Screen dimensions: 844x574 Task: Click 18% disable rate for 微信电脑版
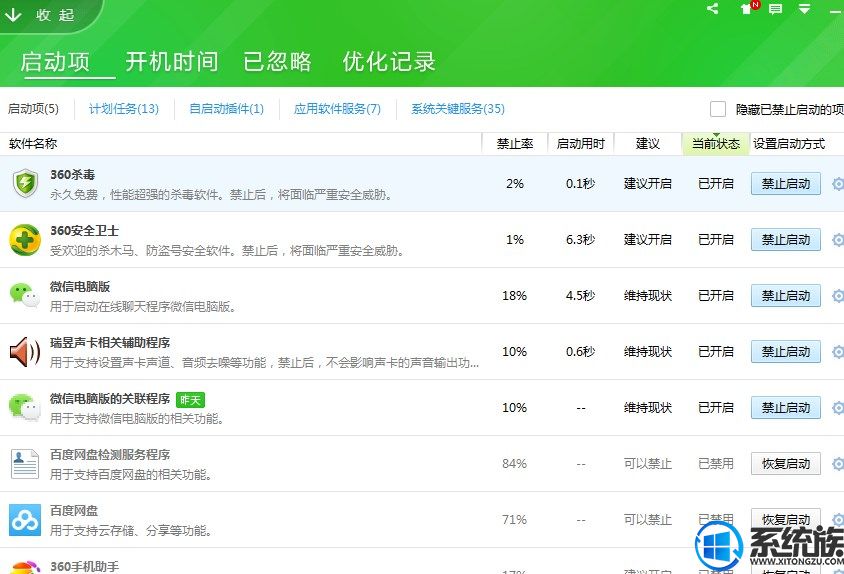click(515, 296)
